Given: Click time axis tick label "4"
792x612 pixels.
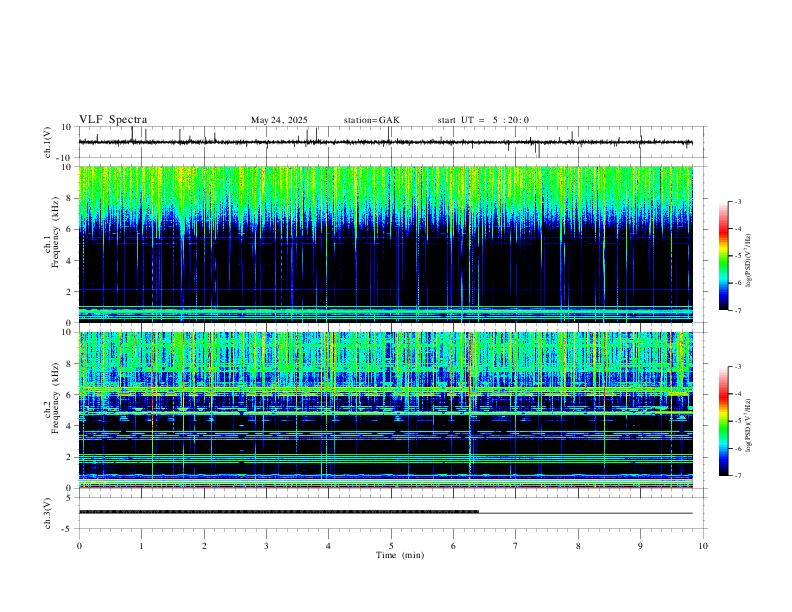Looking at the screenshot, I should [x=328, y=546].
